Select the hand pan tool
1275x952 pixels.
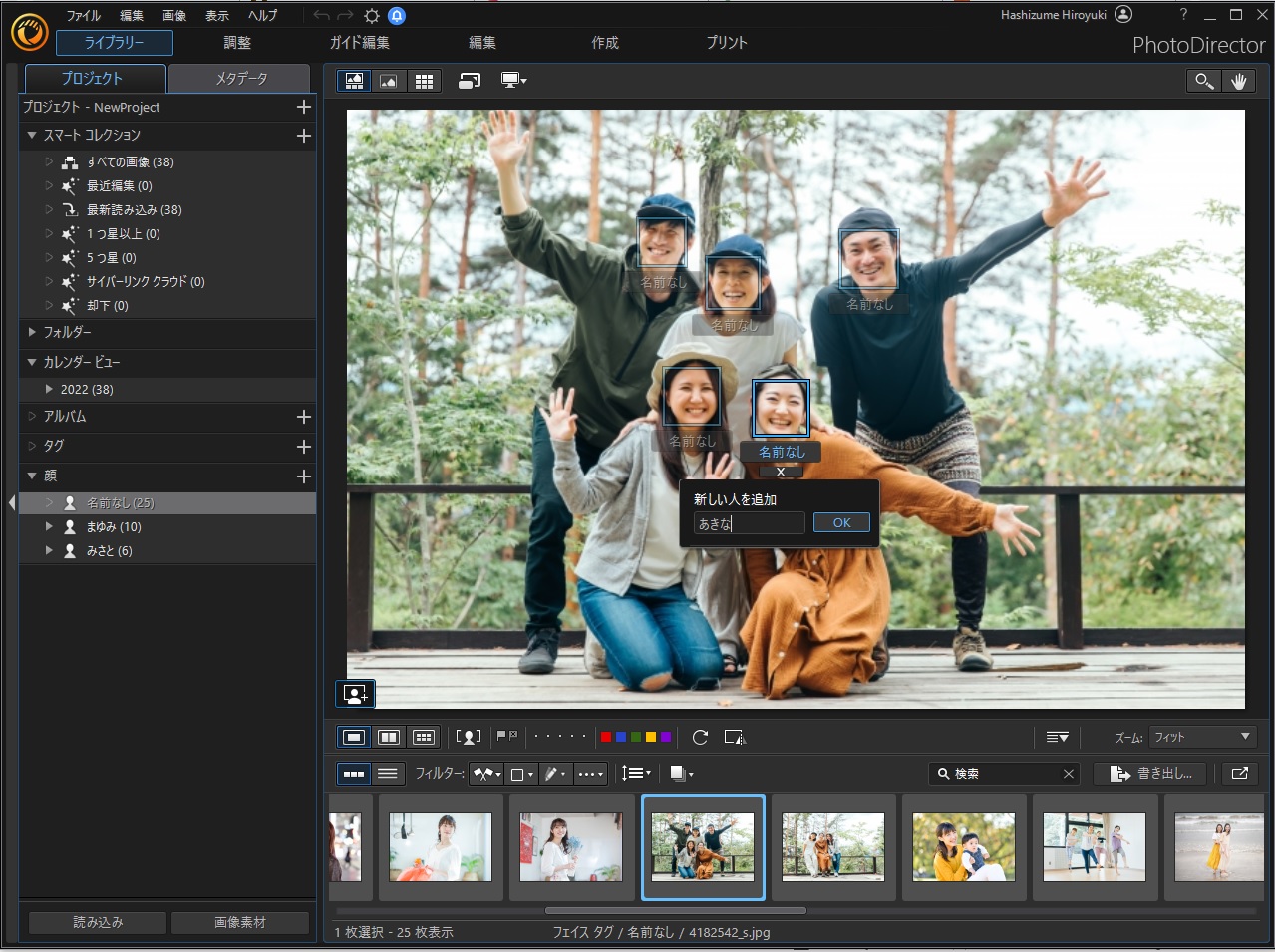click(x=1238, y=82)
